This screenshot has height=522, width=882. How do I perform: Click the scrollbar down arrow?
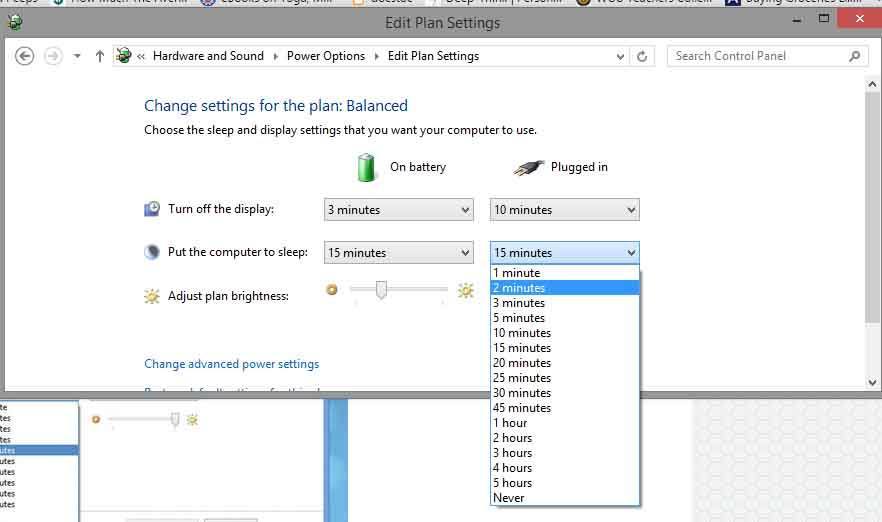872,382
